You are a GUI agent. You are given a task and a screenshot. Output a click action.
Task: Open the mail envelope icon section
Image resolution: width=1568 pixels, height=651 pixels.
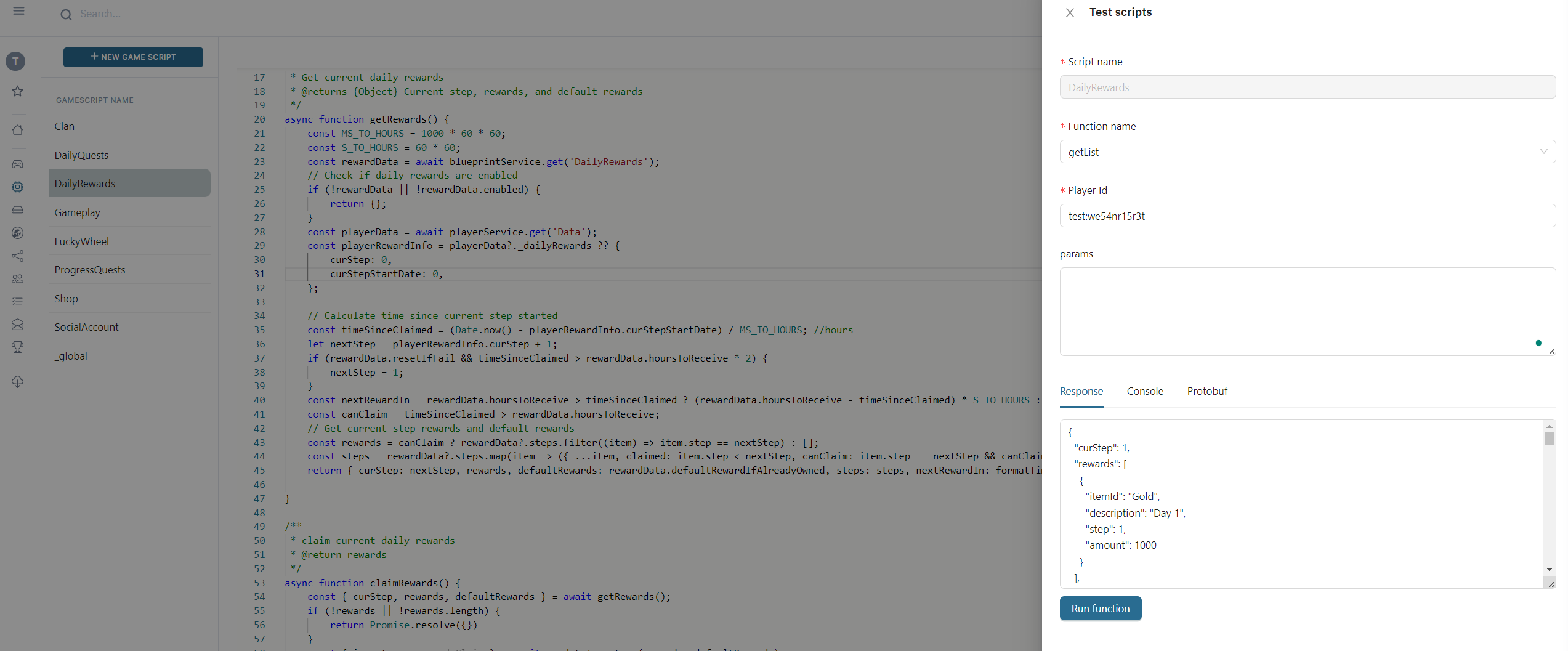click(18, 324)
